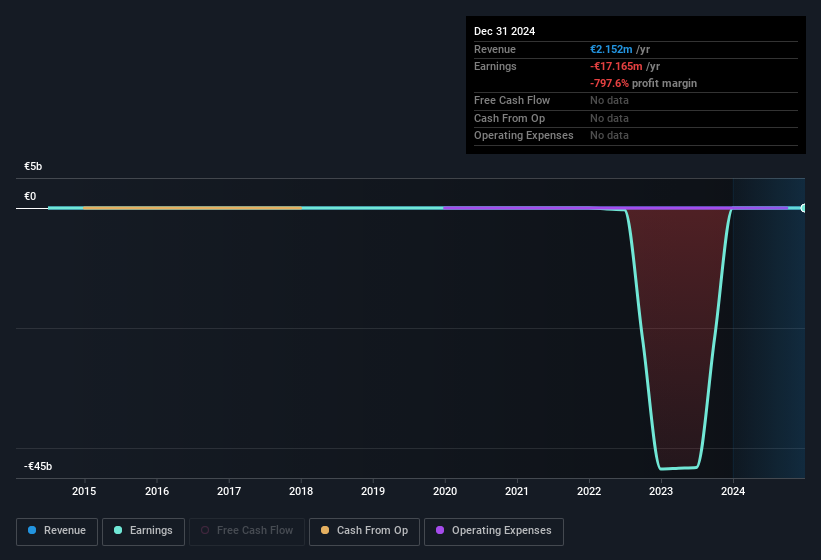The width and height of the screenshot is (821, 560).
Task: Click the teal Earnings legend dot
Action: [x=118, y=530]
